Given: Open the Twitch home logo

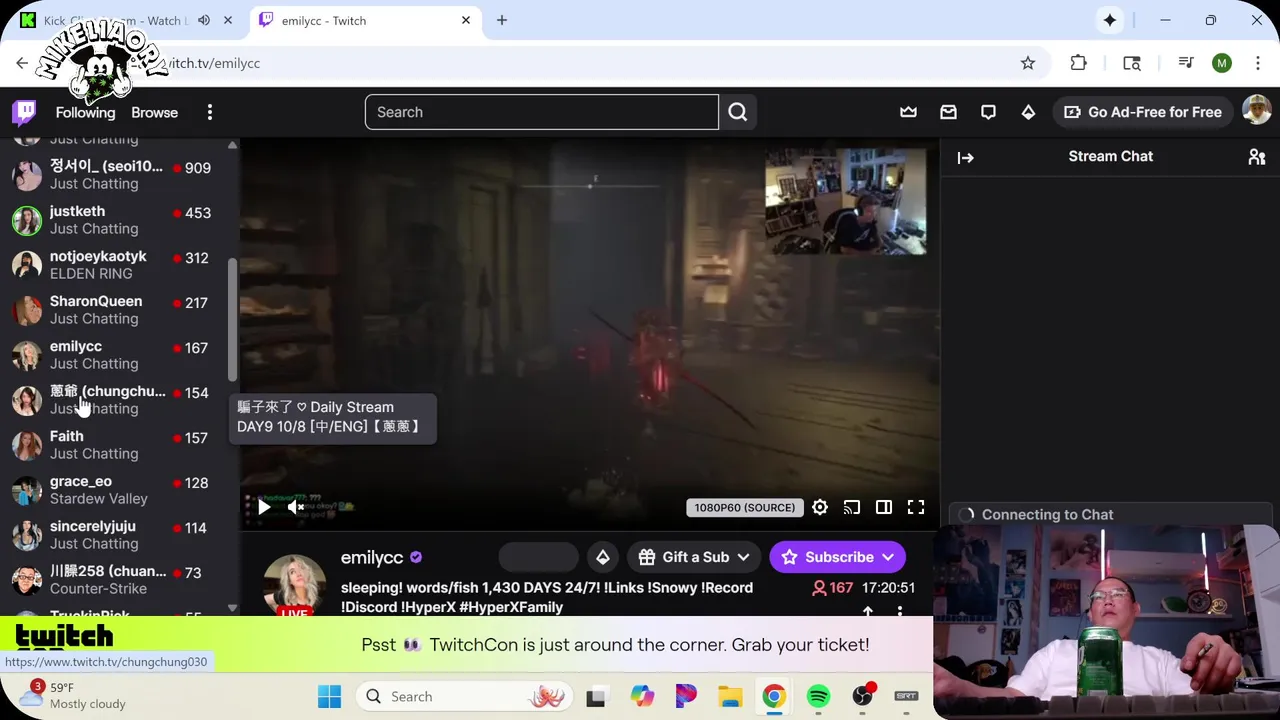Looking at the screenshot, I should click(x=25, y=112).
